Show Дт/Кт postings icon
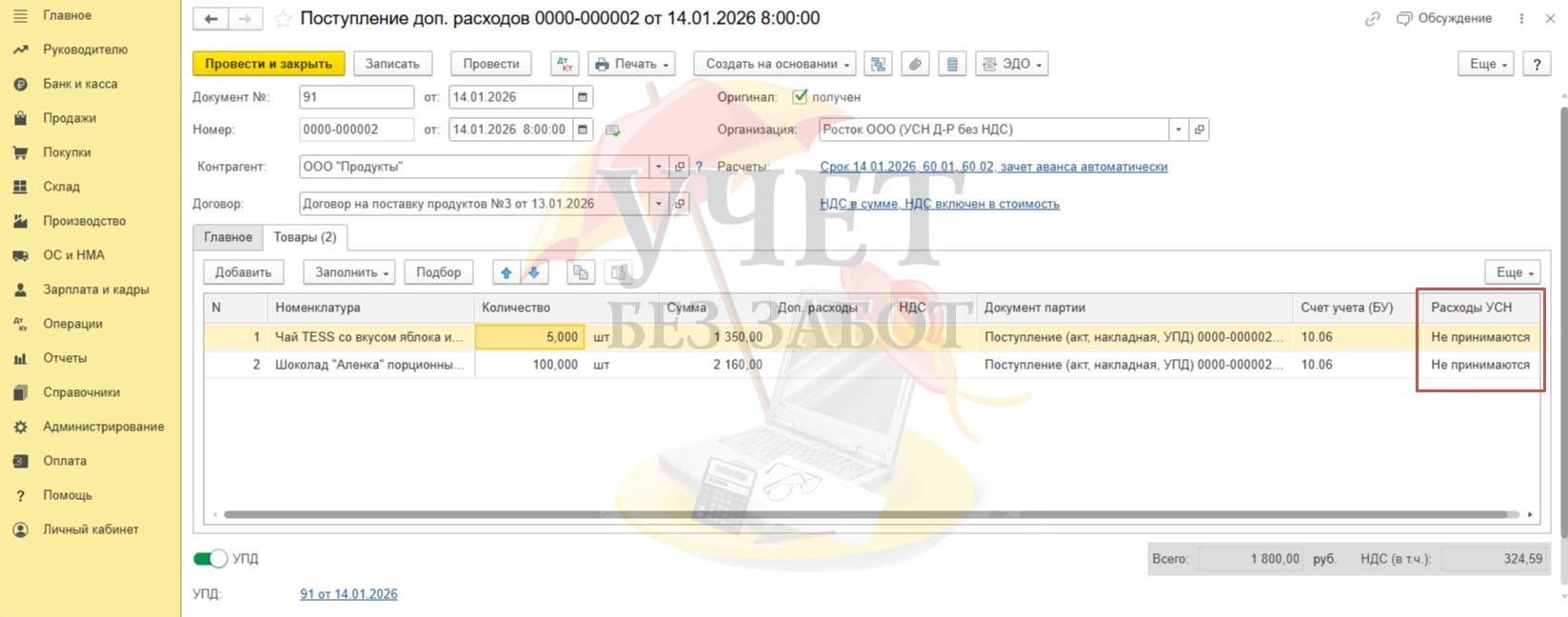This screenshot has width=1568, height=617. [x=565, y=64]
